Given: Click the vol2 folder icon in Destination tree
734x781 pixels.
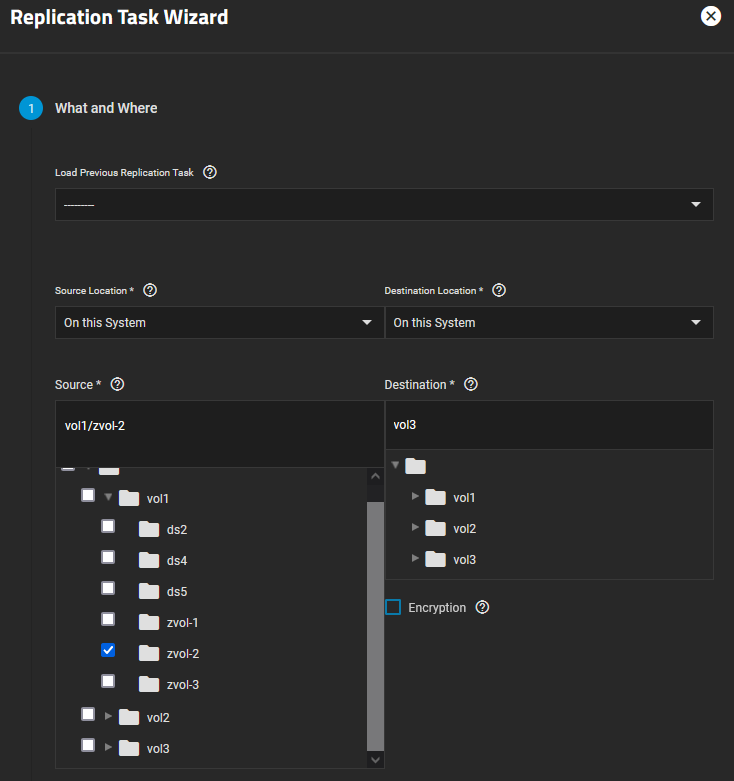Looking at the screenshot, I should (x=435, y=528).
